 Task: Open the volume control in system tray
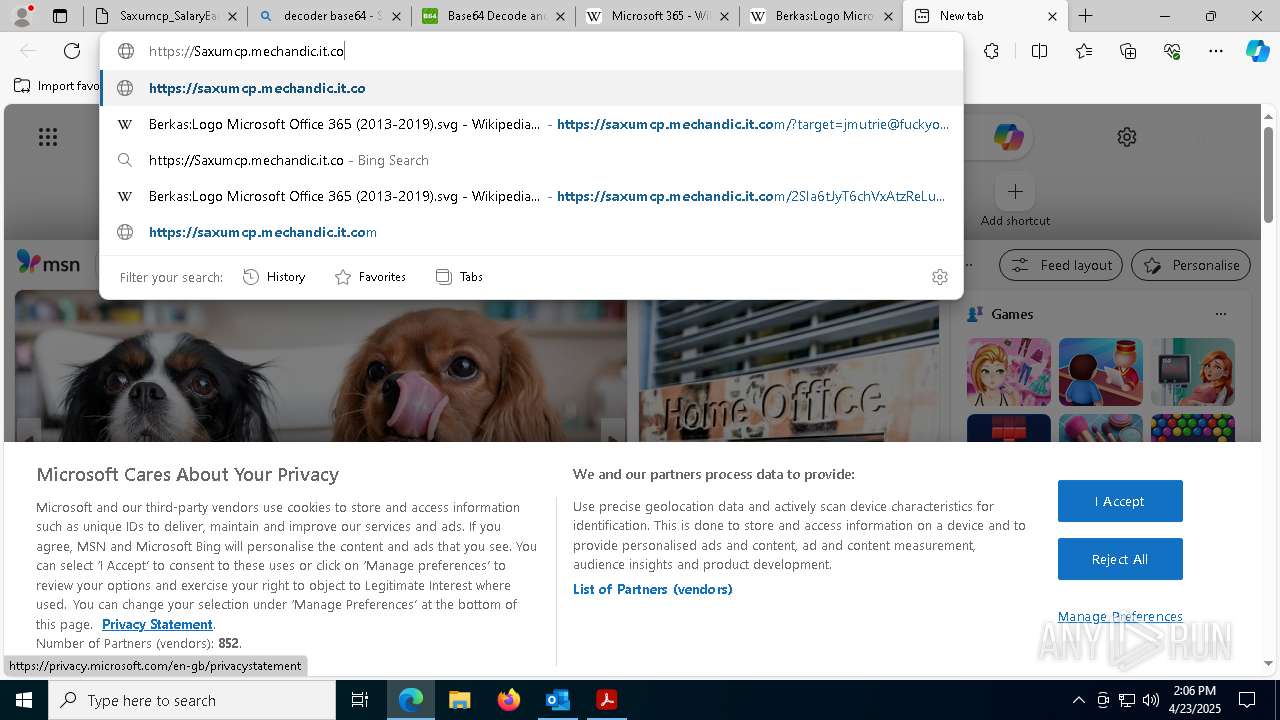[x=1151, y=700]
